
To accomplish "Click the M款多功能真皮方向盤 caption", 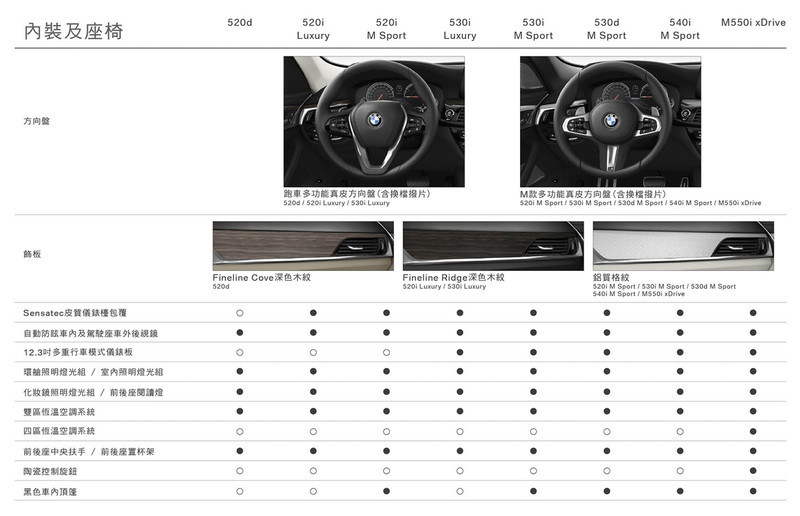I will pyautogui.click(x=593, y=194).
